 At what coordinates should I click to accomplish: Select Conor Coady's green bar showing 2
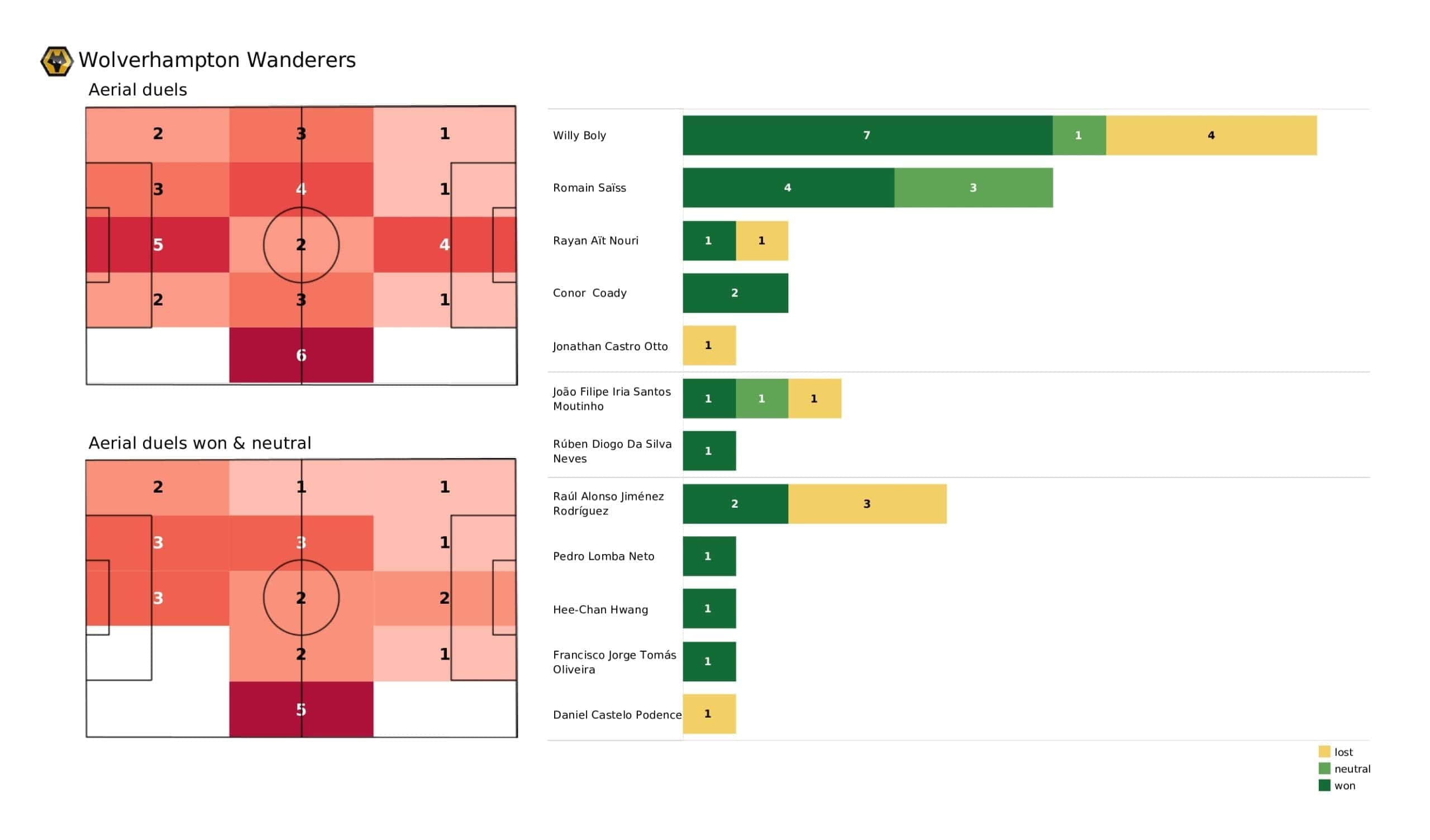click(x=735, y=293)
